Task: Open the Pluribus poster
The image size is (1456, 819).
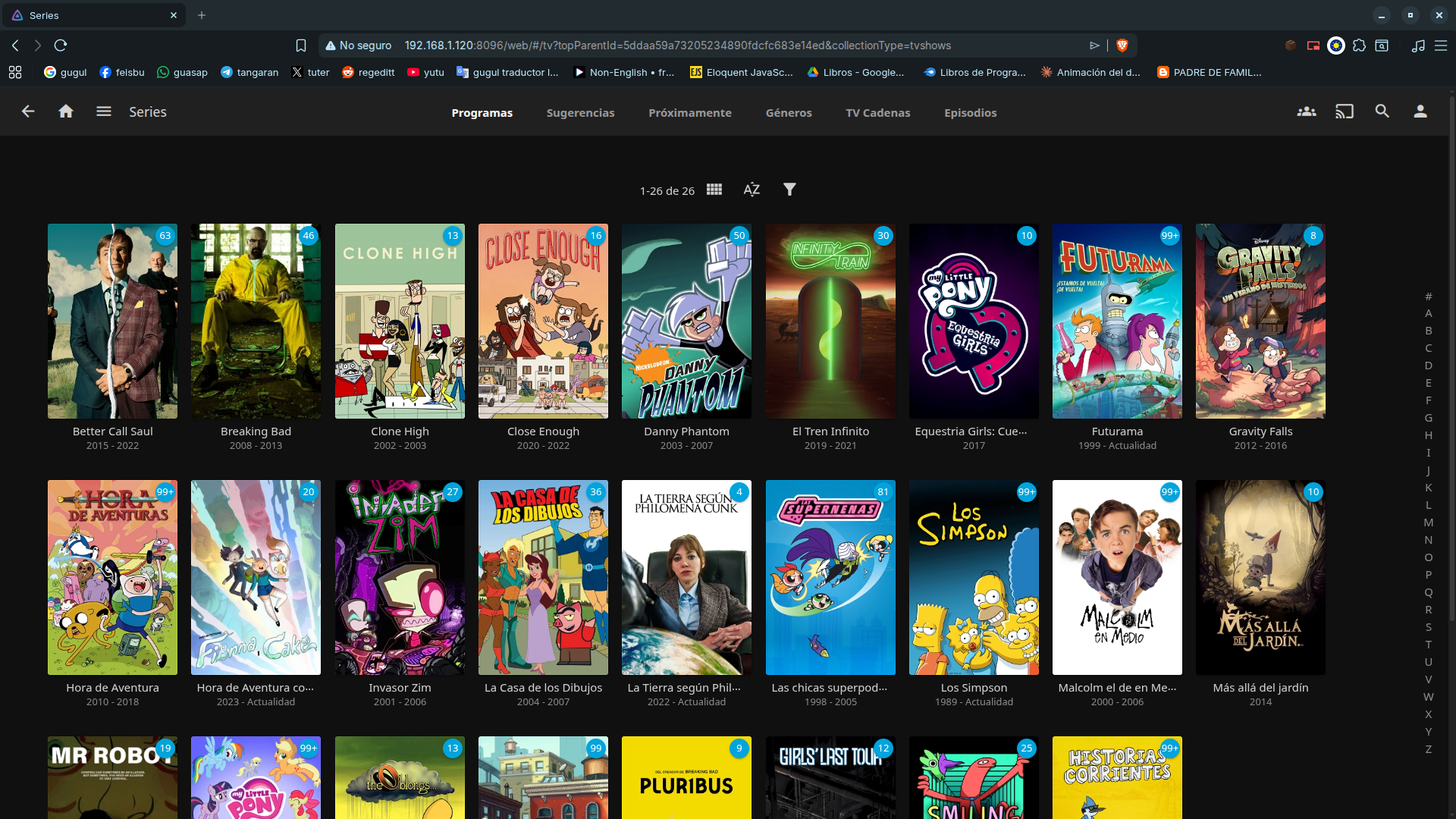Action: pos(686,777)
